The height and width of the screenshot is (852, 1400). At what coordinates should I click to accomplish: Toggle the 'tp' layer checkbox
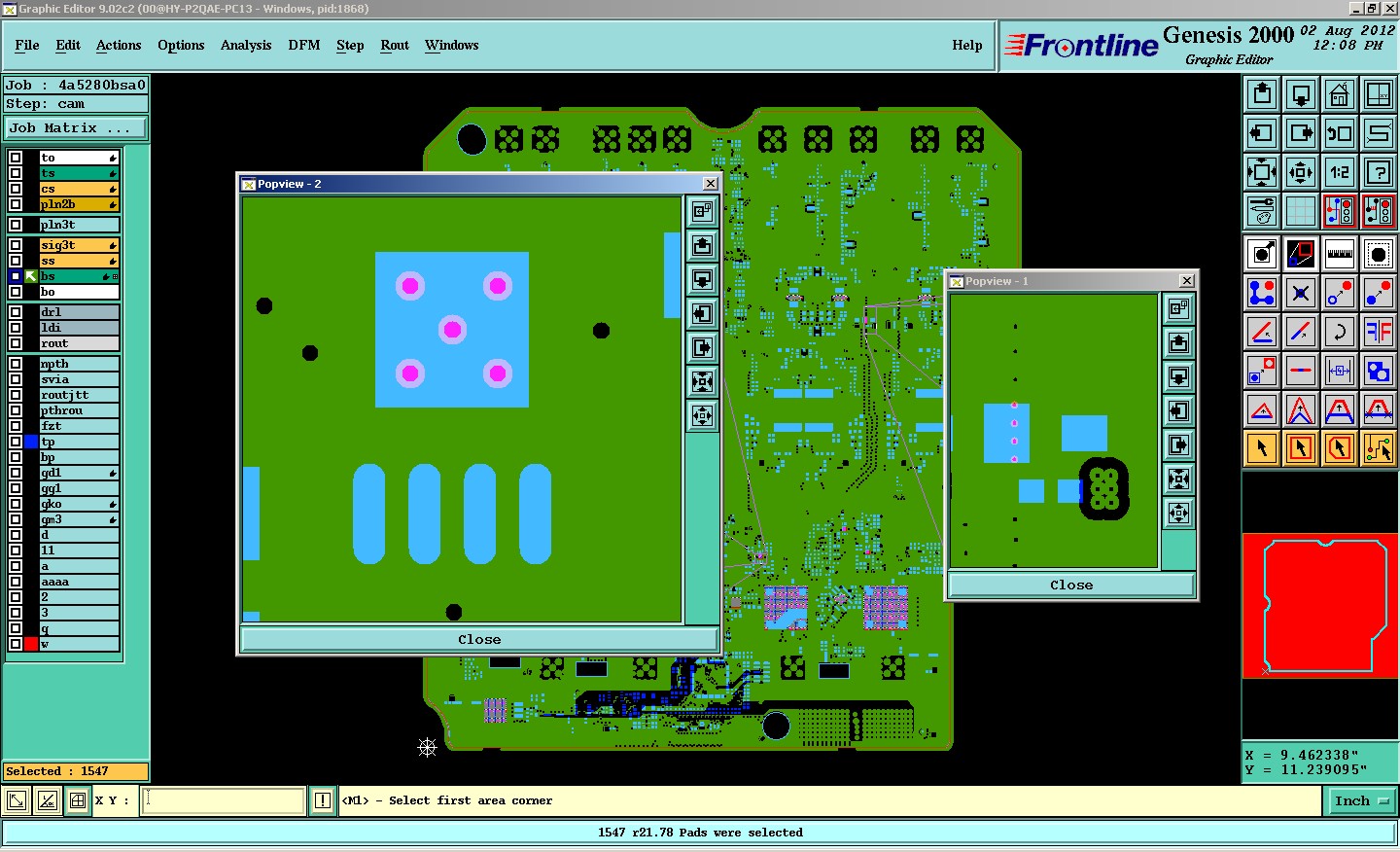click(x=16, y=442)
